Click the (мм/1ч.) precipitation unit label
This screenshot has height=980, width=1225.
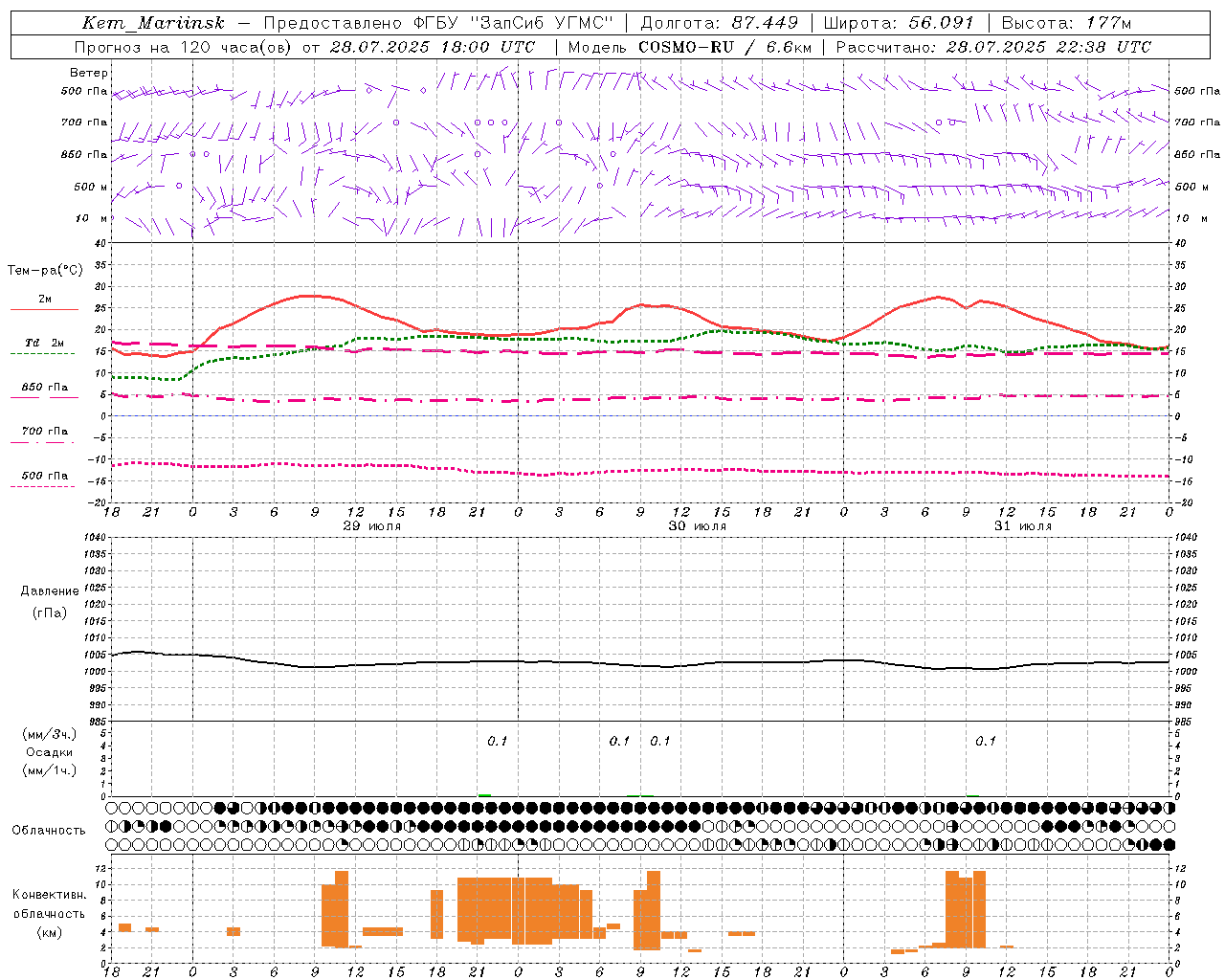[x=50, y=770]
